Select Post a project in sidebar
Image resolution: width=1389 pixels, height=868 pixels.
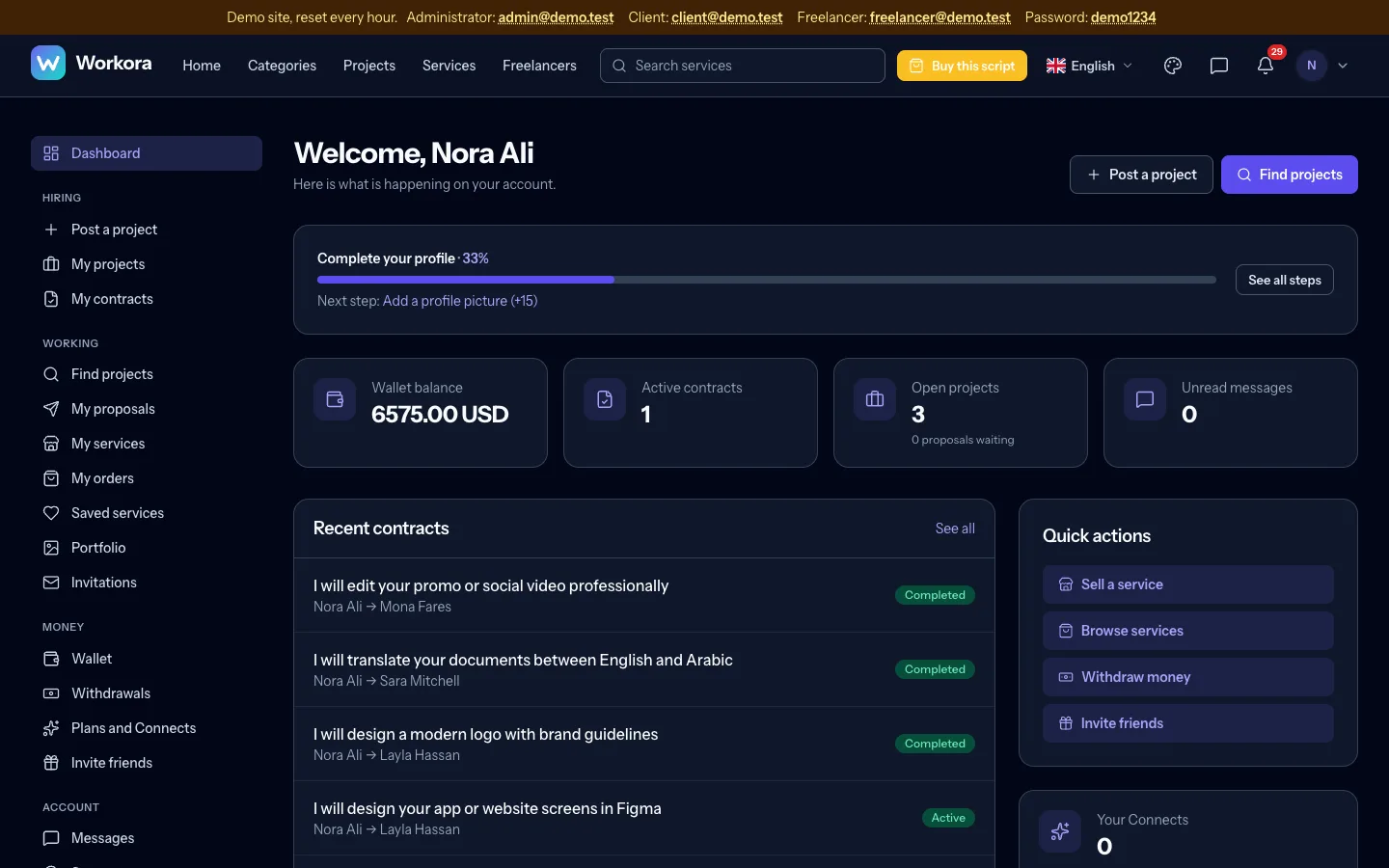click(147, 230)
